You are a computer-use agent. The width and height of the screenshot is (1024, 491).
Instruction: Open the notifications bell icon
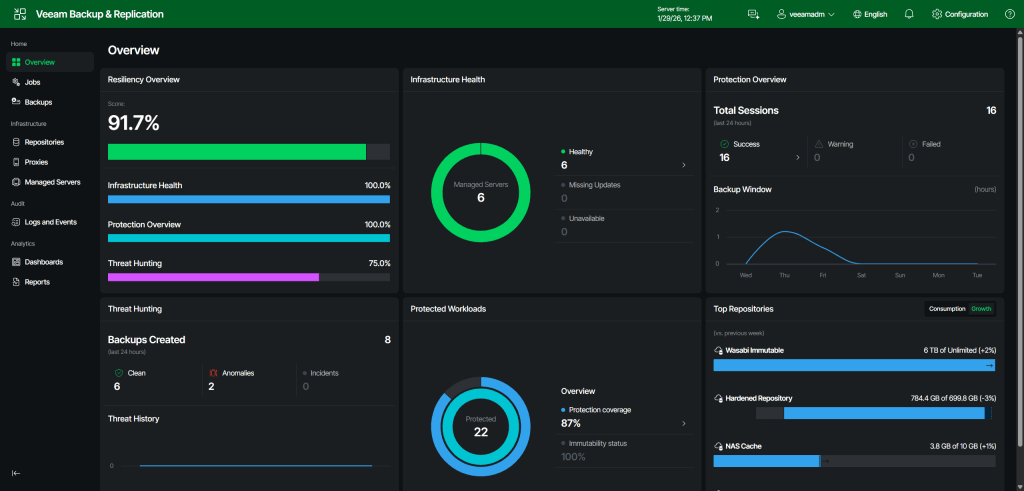[x=909, y=14]
